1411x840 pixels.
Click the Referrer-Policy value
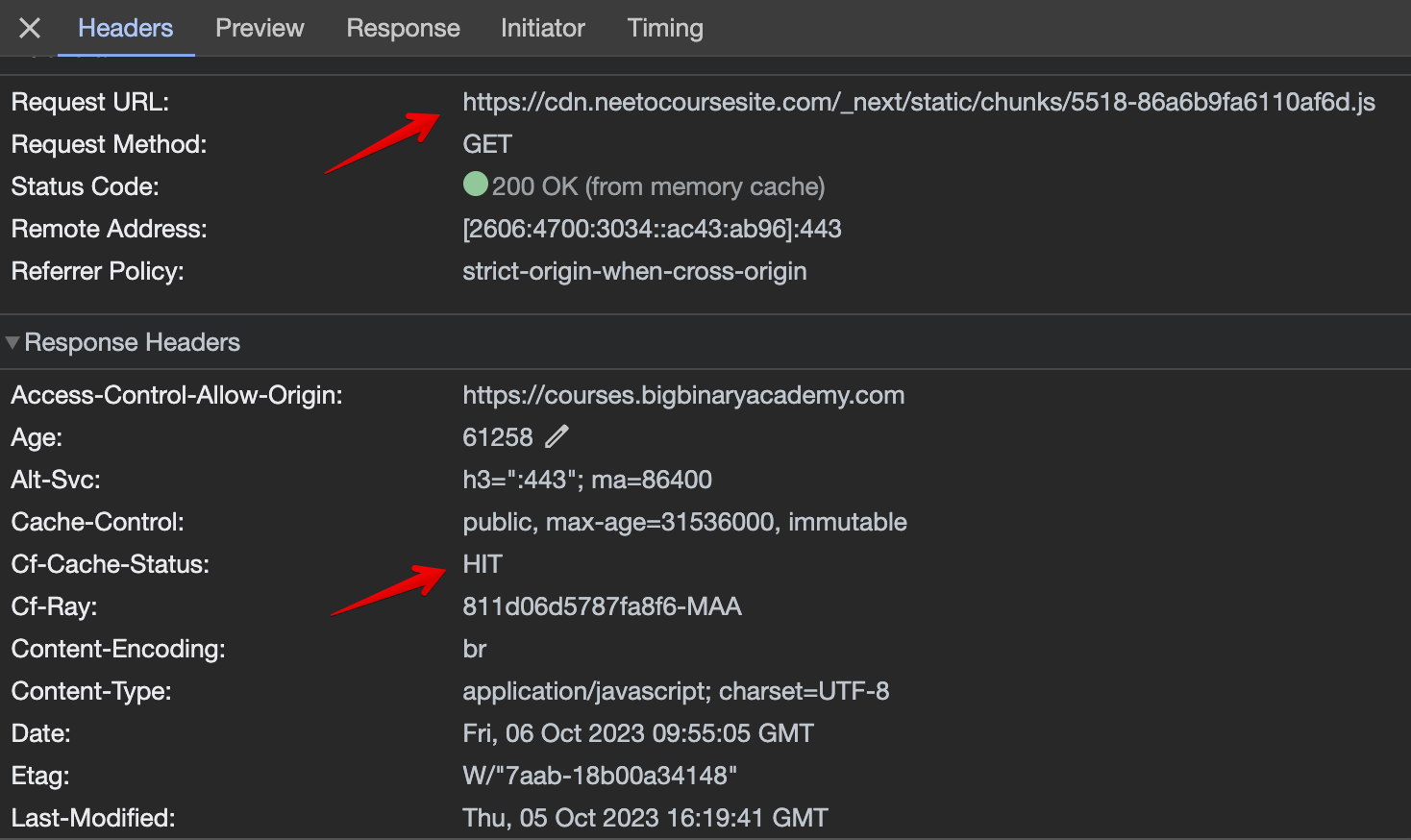(x=634, y=271)
